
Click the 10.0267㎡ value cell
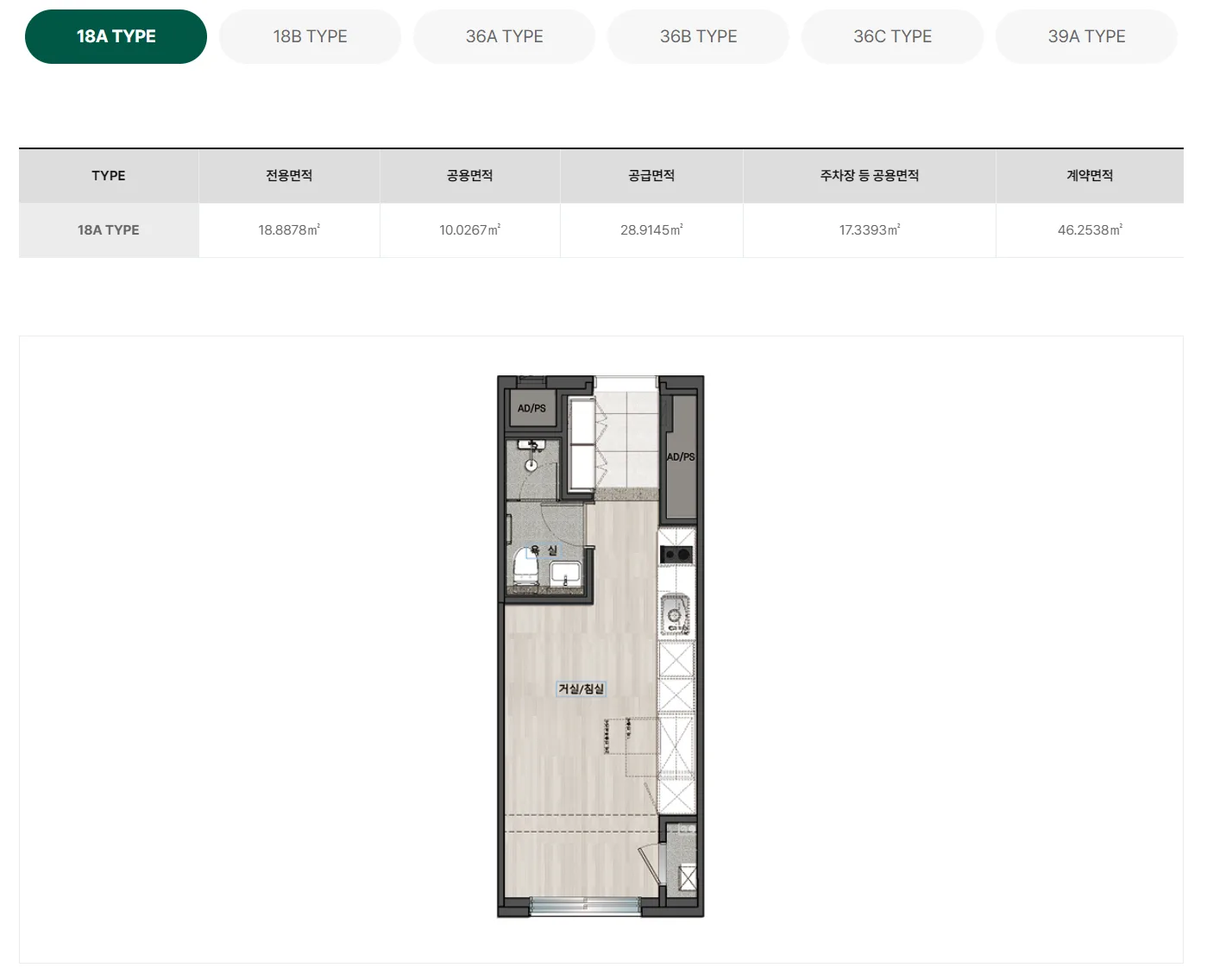[470, 230]
